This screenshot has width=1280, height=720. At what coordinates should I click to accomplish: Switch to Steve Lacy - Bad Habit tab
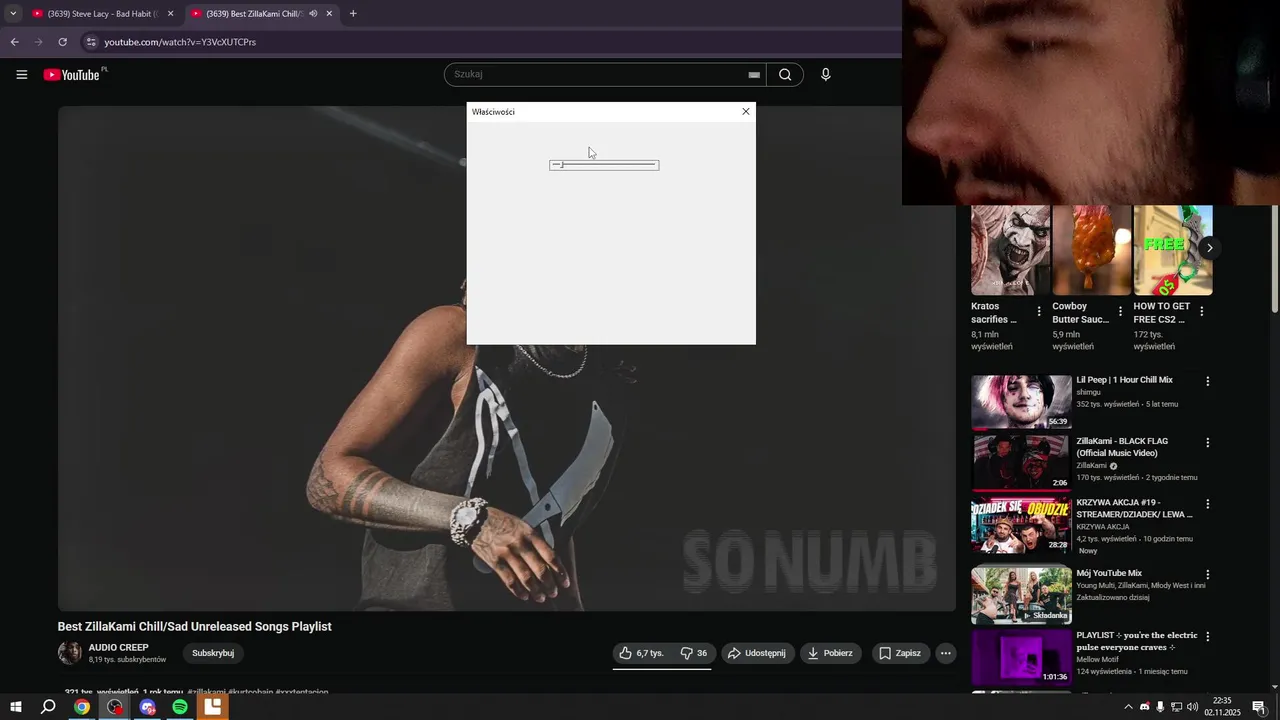[102, 14]
